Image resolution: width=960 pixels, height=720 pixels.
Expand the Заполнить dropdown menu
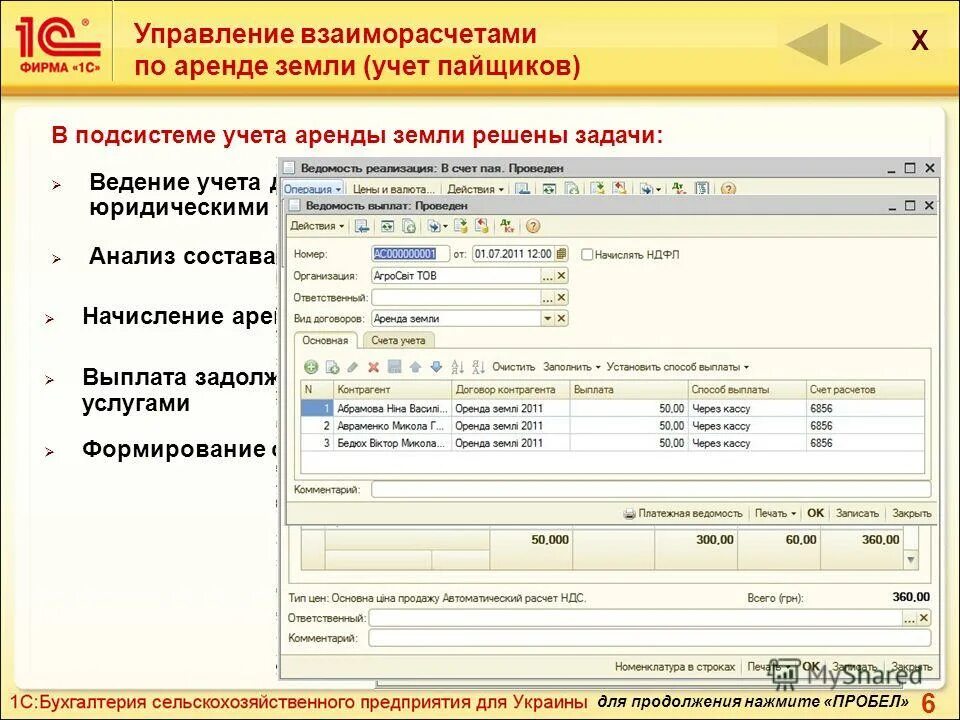[x=570, y=367]
